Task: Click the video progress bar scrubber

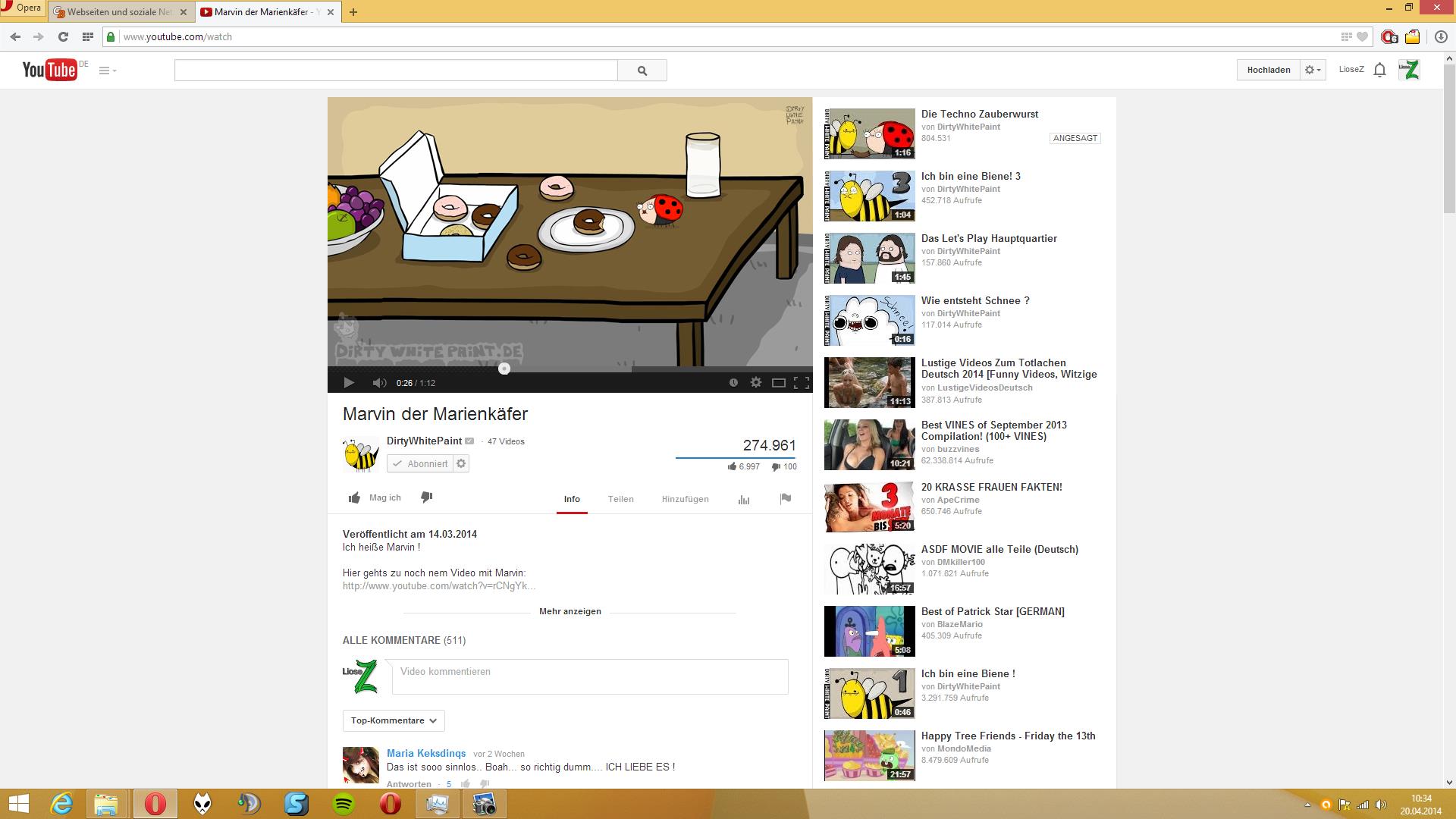Action: point(504,369)
